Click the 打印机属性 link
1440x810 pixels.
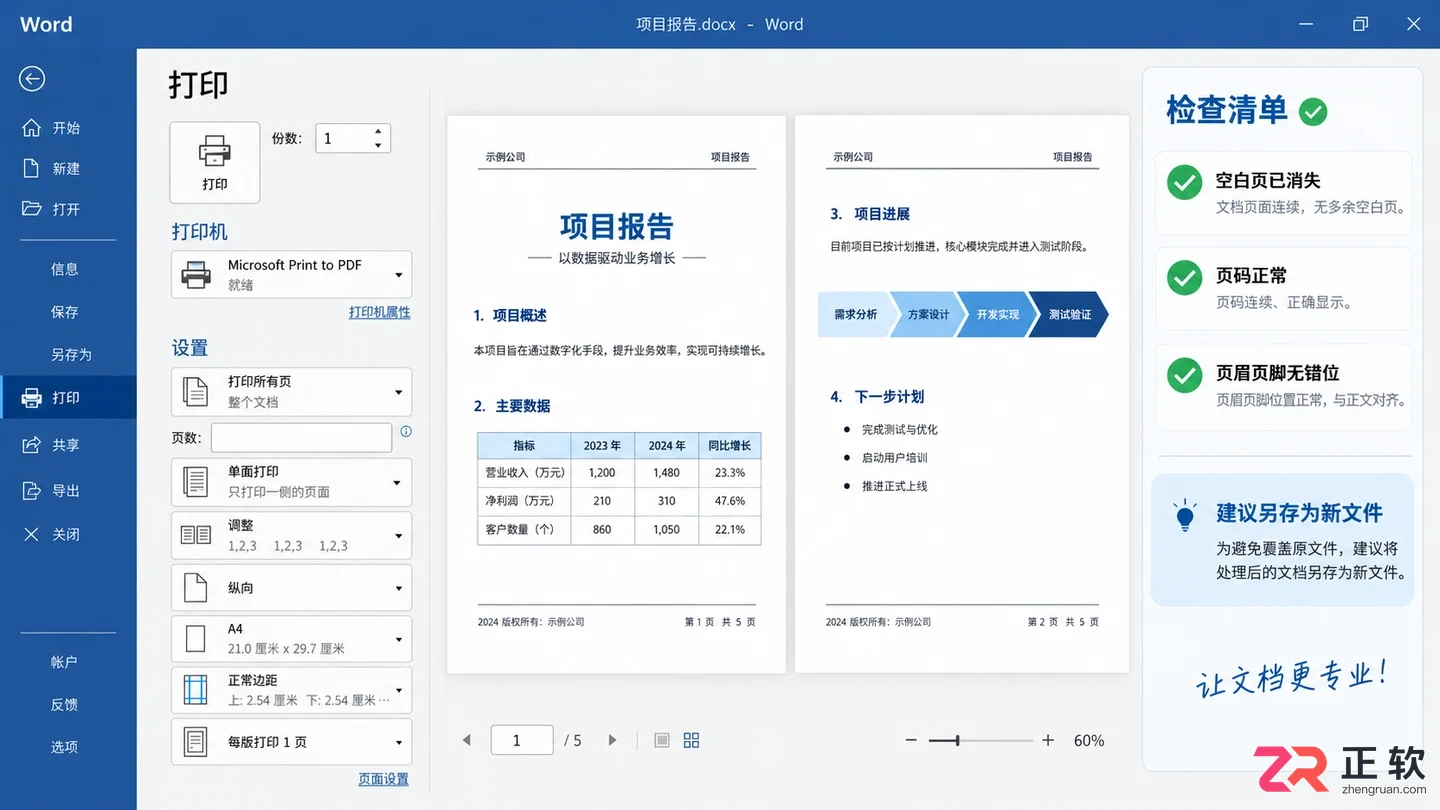(380, 312)
